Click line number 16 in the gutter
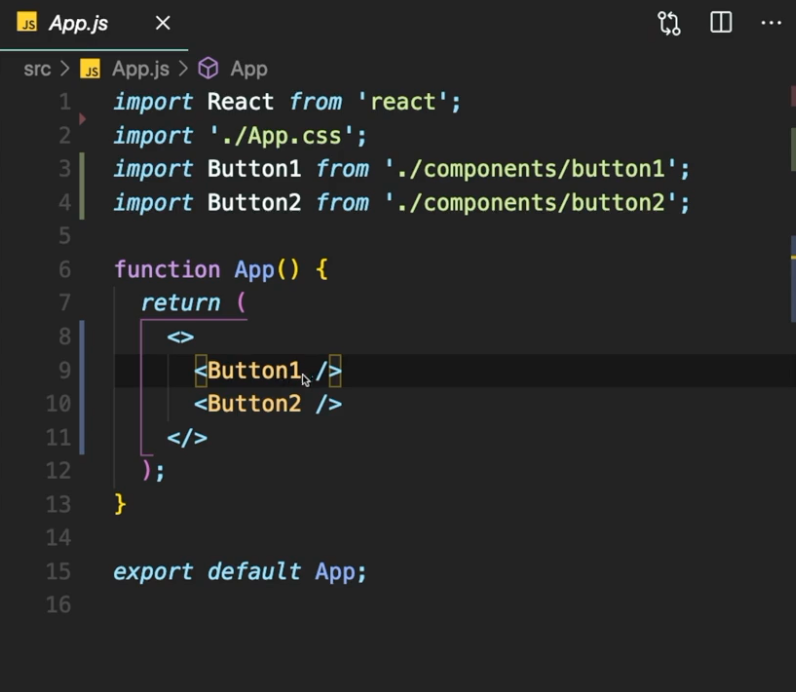796x692 pixels. tap(58, 604)
